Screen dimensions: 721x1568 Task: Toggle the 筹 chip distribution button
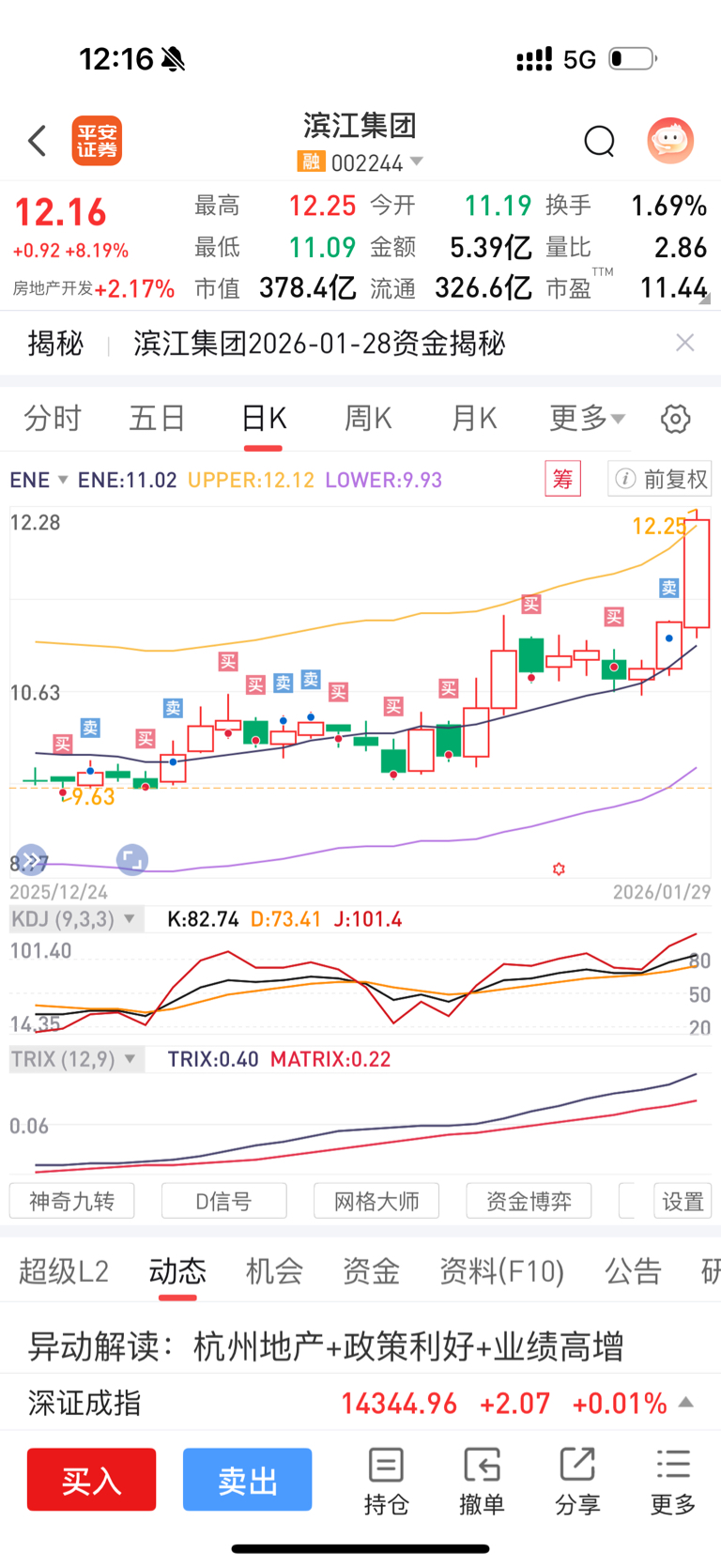563,479
